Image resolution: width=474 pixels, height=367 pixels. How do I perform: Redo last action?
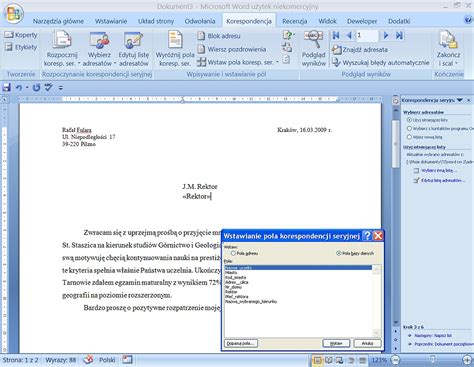click(x=36, y=88)
